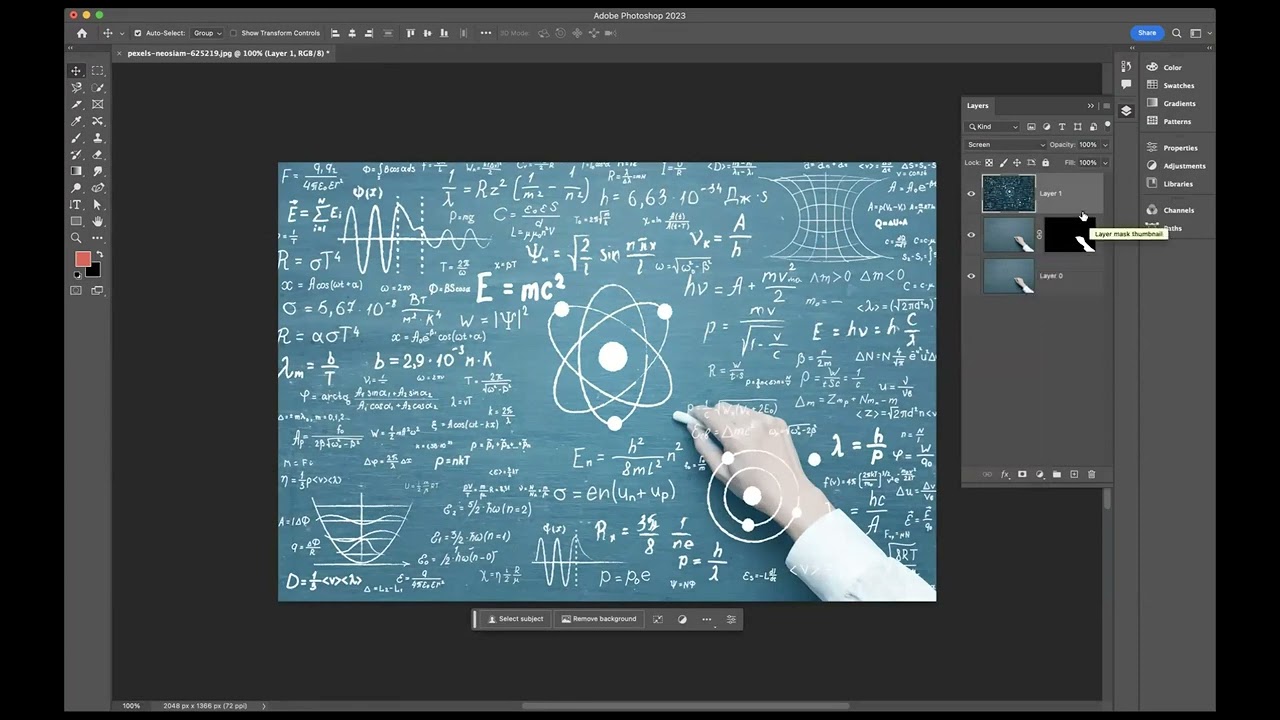Click Create new group folder icon
This screenshot has width=1280, height=720.
point(1057,474)
